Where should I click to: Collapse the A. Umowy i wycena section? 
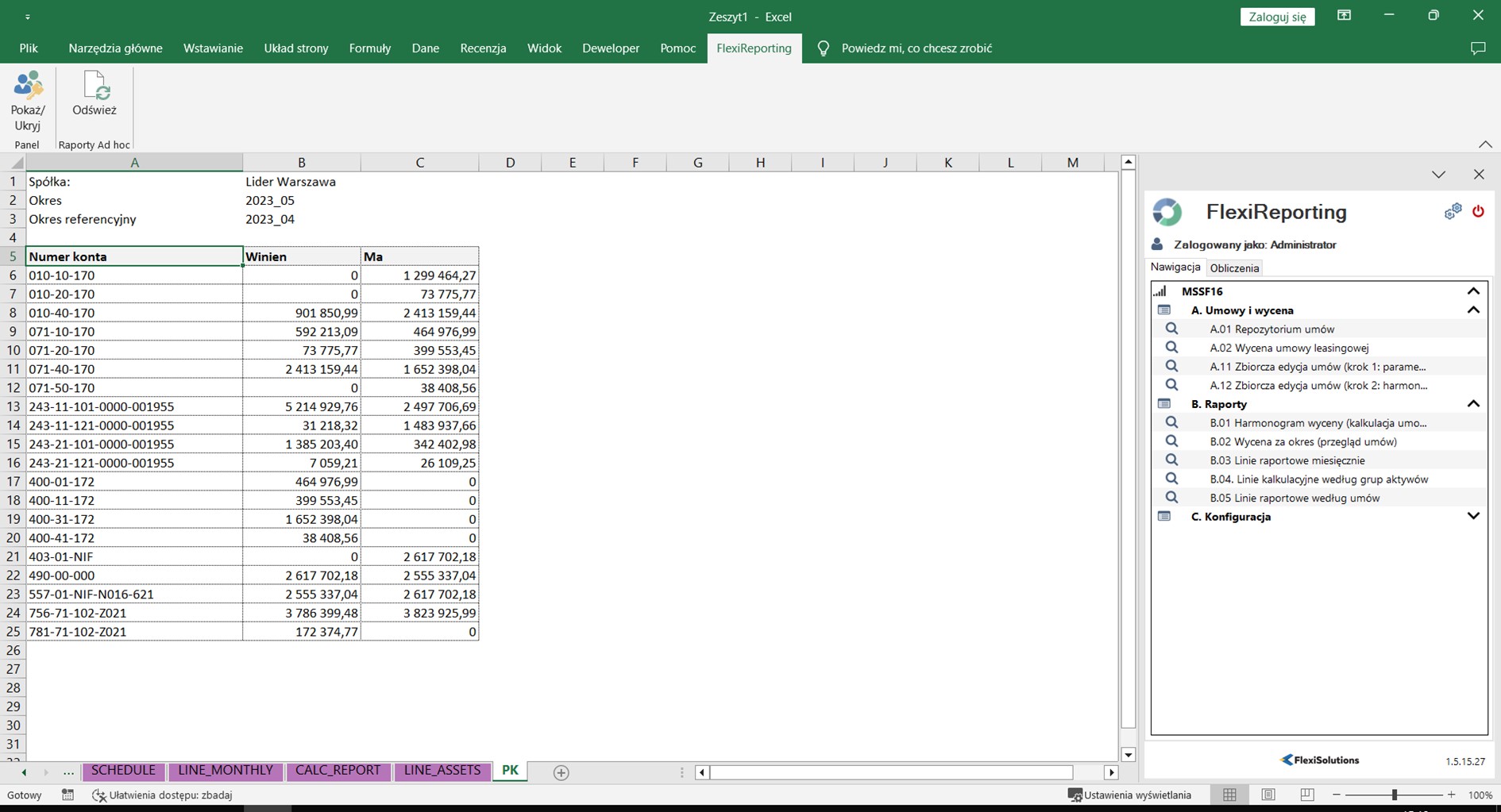click(1473, 310)
